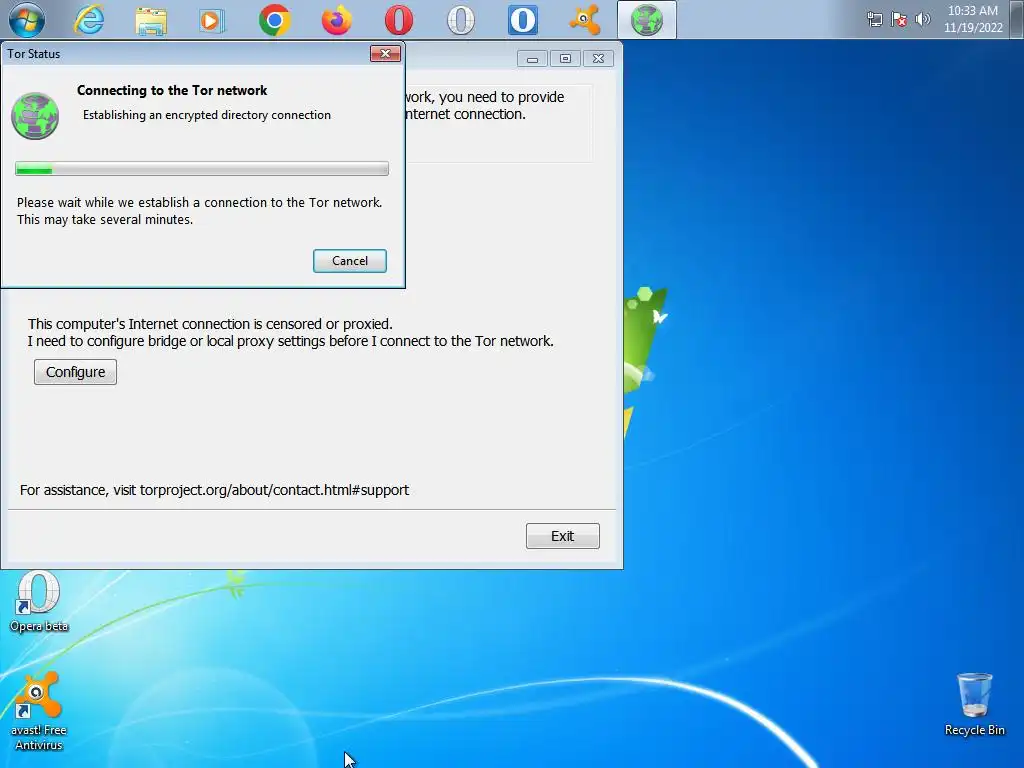Viewport: 1024px width, 768px height.
Task: Select the active Tor Browser taskbar button
Action: click(647, 20)
